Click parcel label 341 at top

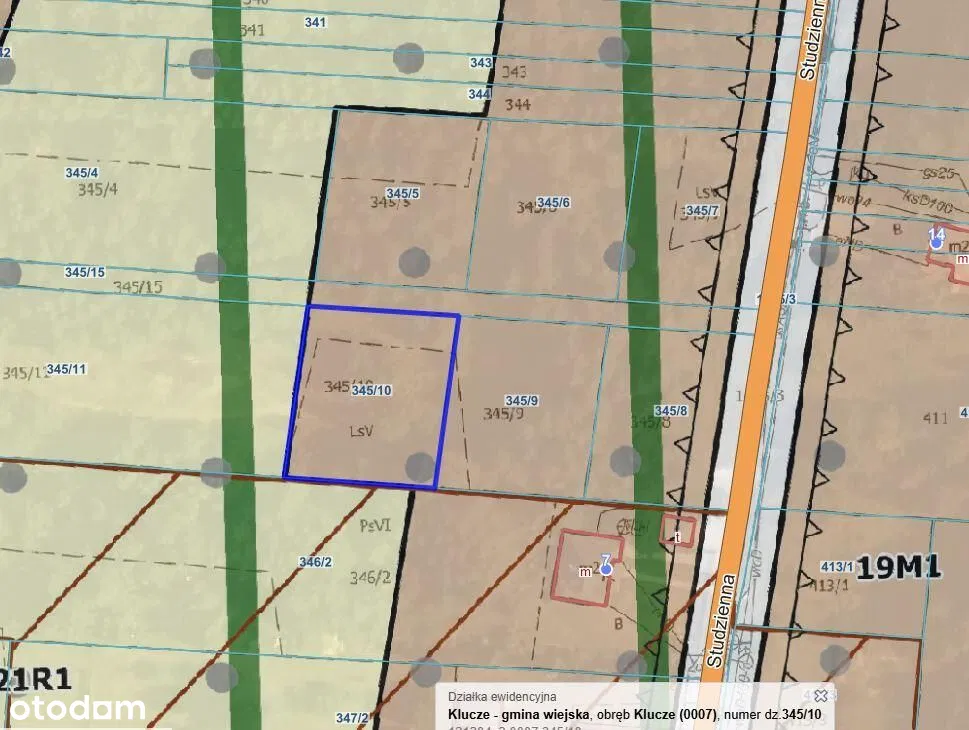(316, 22)
